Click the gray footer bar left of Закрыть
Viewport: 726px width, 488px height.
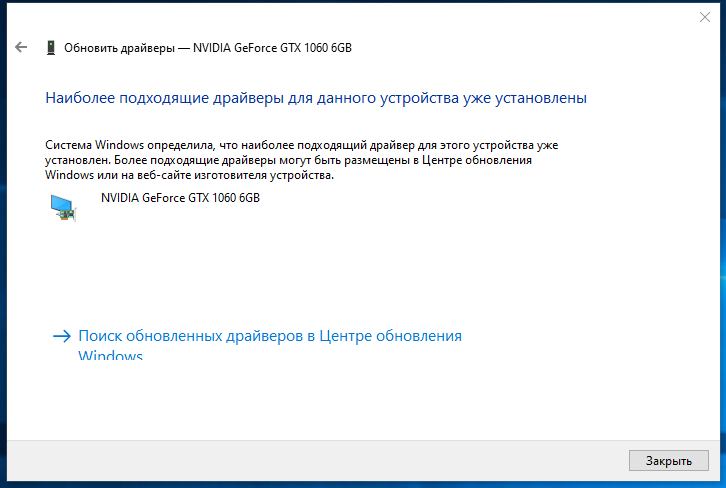317,461
